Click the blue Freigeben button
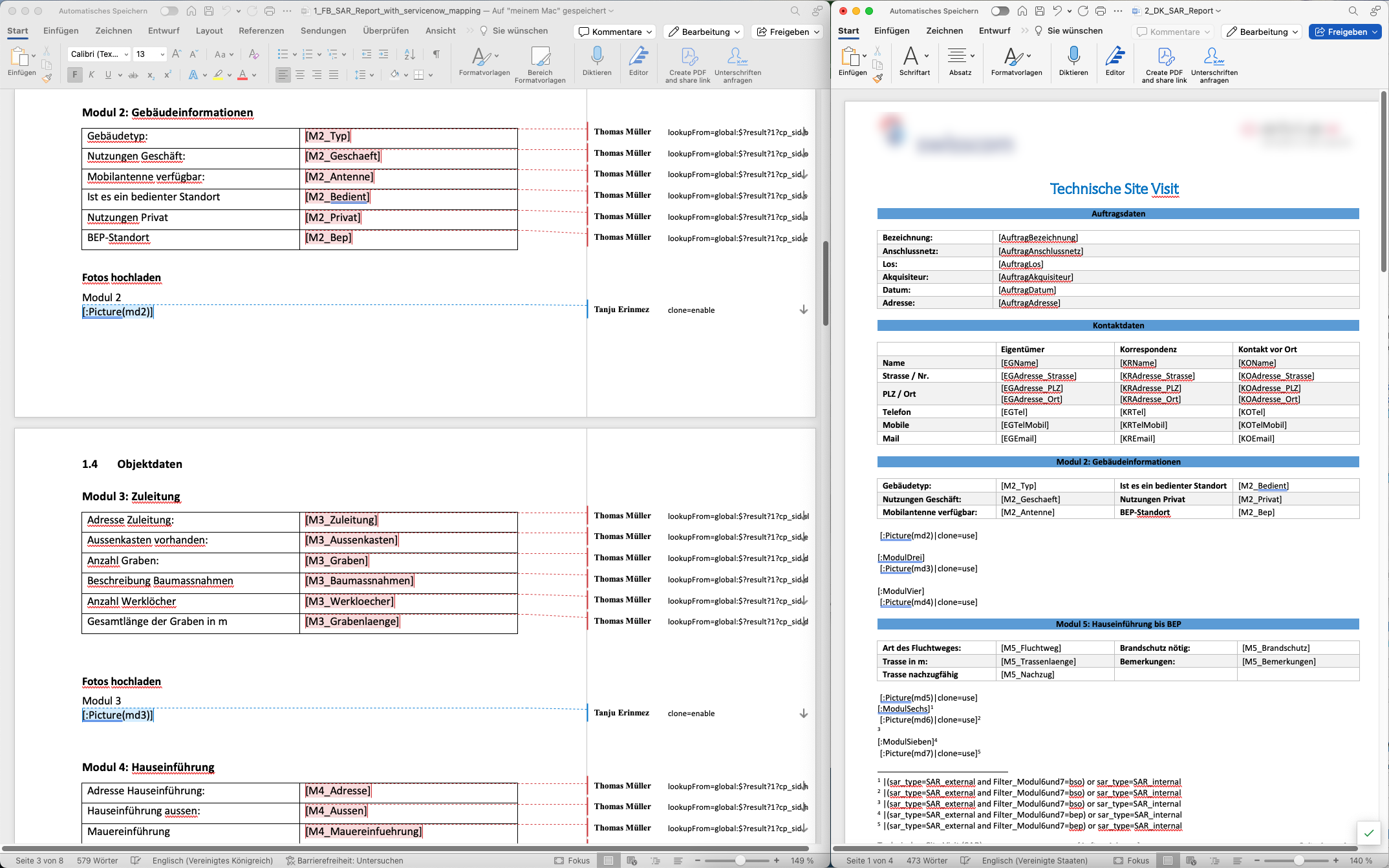 [1344, 32]
